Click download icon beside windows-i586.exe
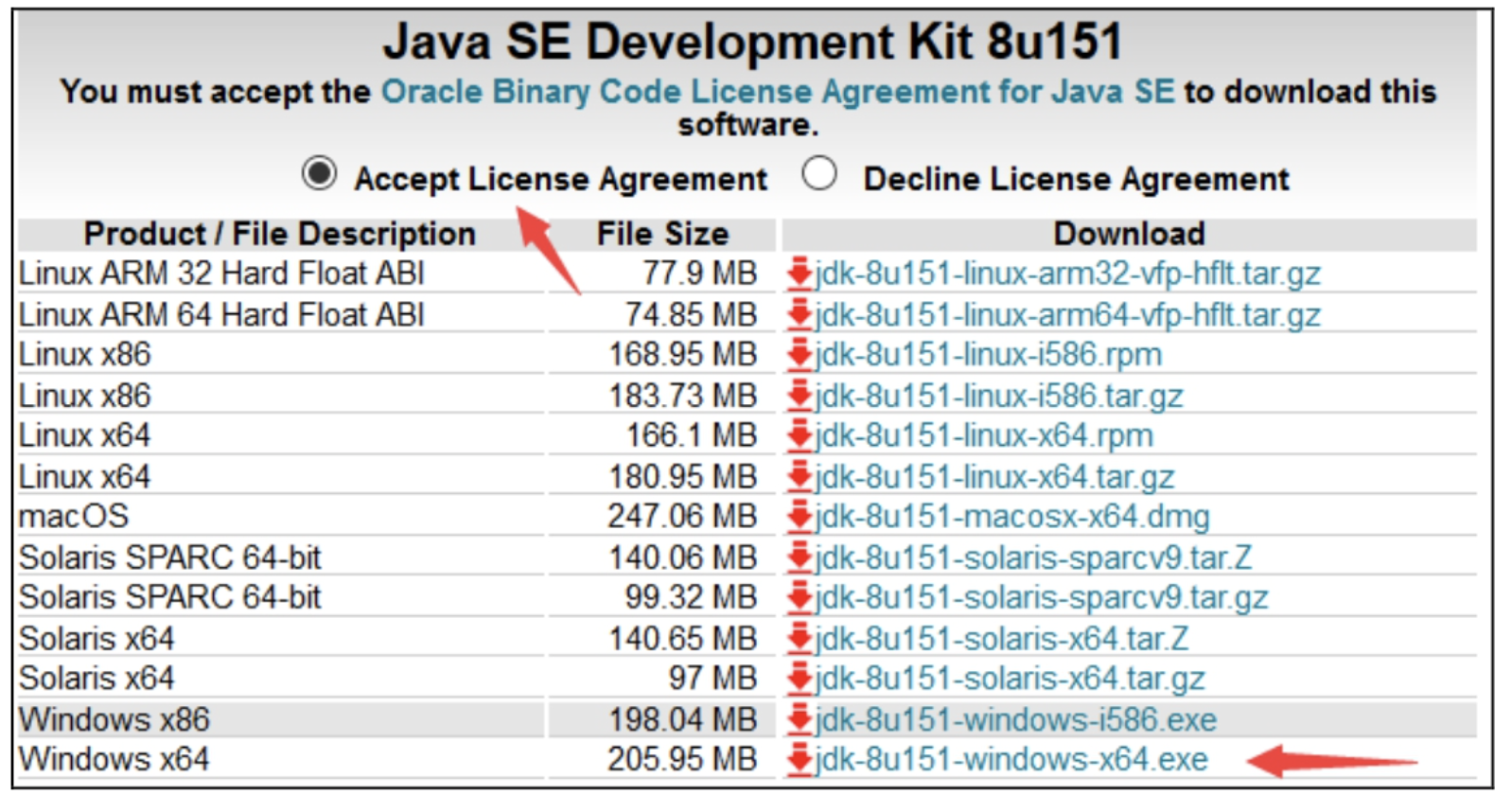This screenshot has height=795, width=1512. [x=800, y=720]
